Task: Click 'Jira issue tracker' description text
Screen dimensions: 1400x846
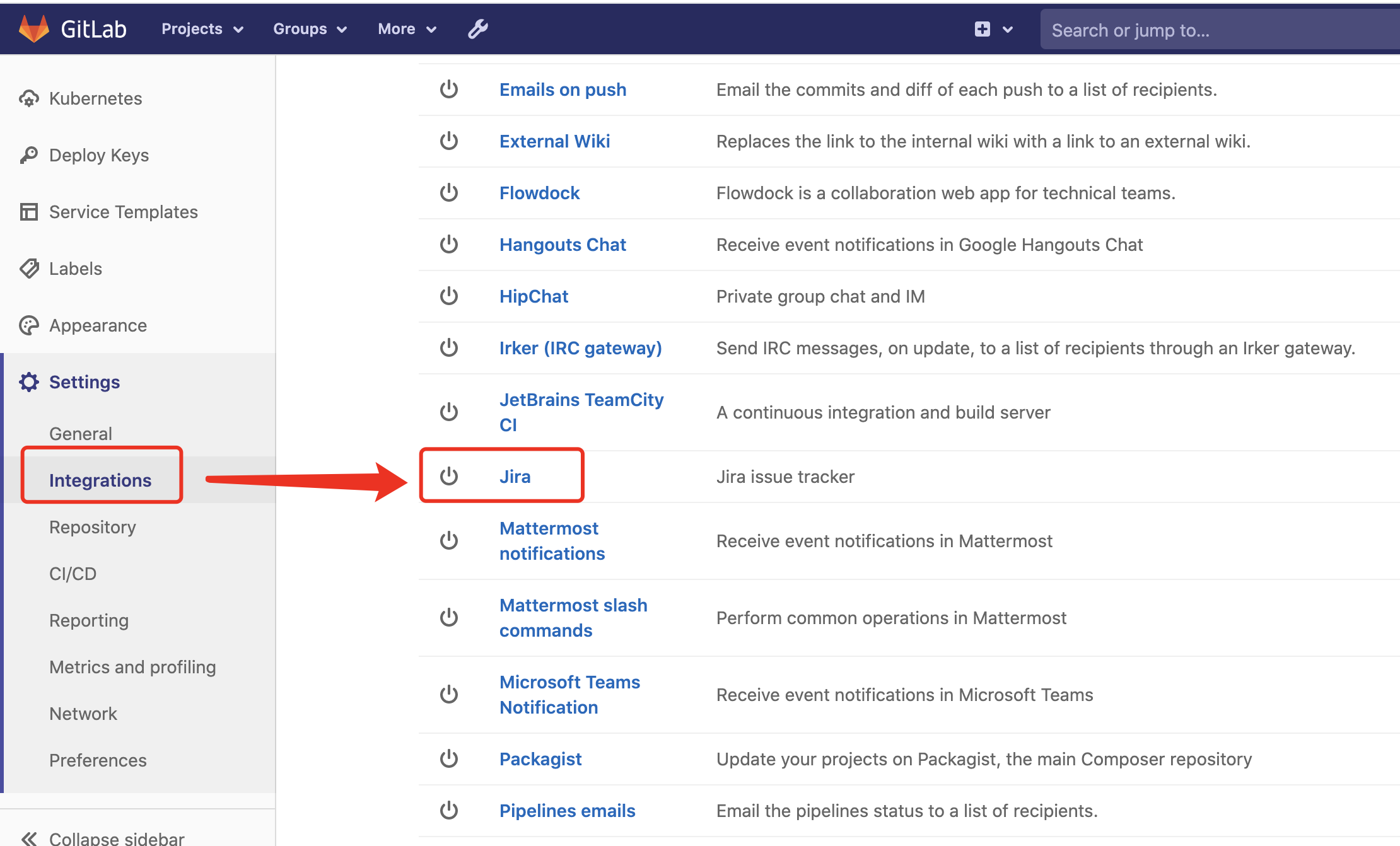Action: (x=785, y=477)
